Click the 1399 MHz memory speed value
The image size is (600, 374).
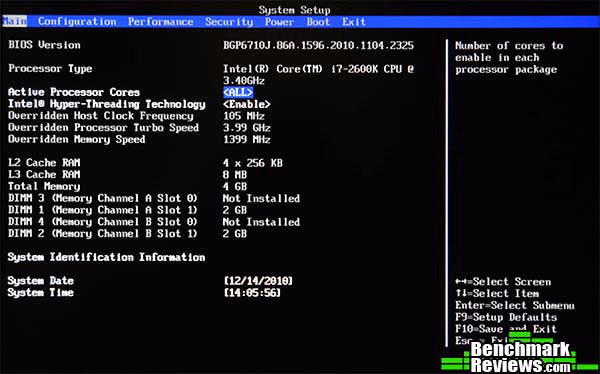tap(247, 139)
